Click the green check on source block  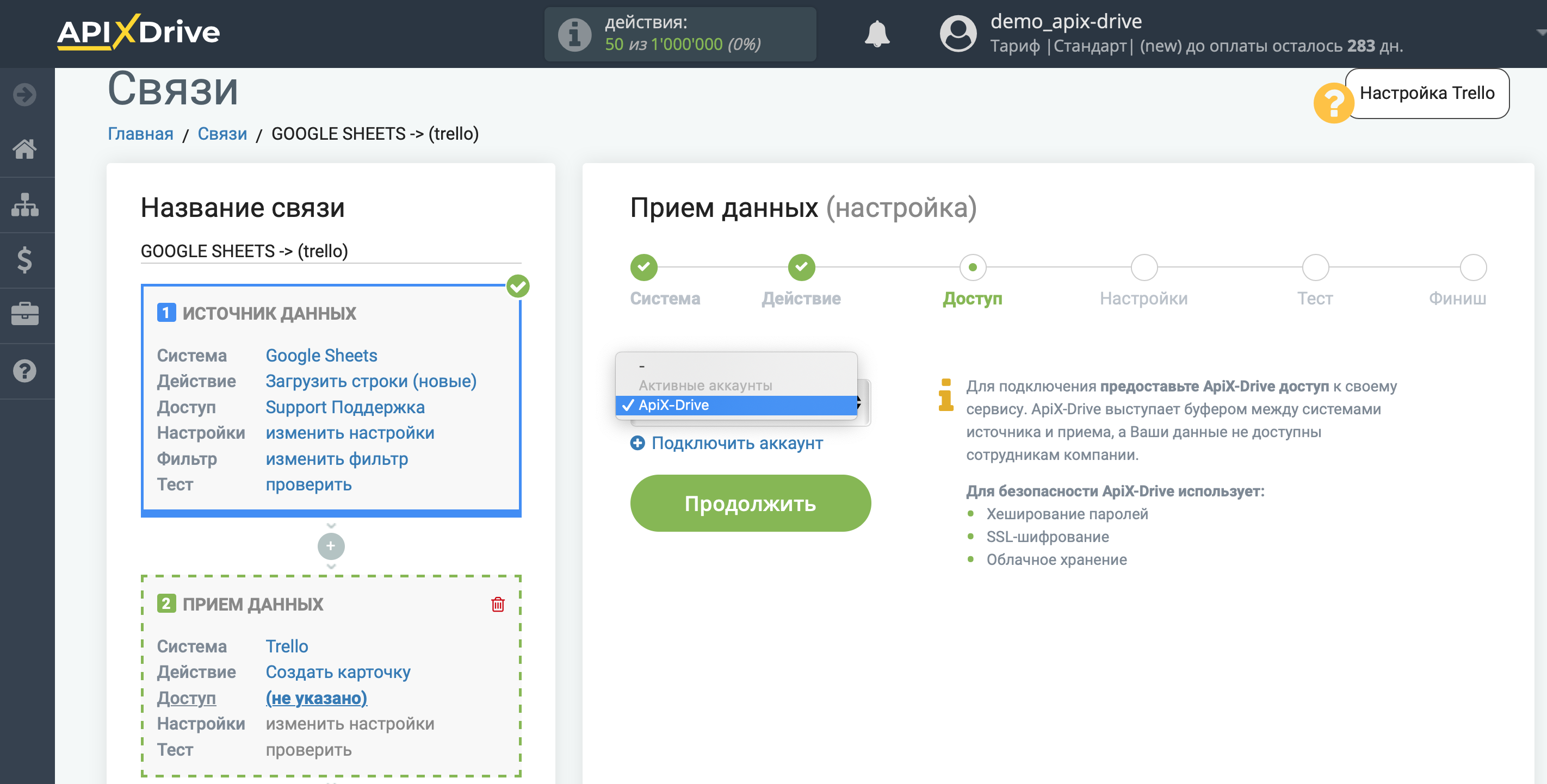tap(518, 287)
